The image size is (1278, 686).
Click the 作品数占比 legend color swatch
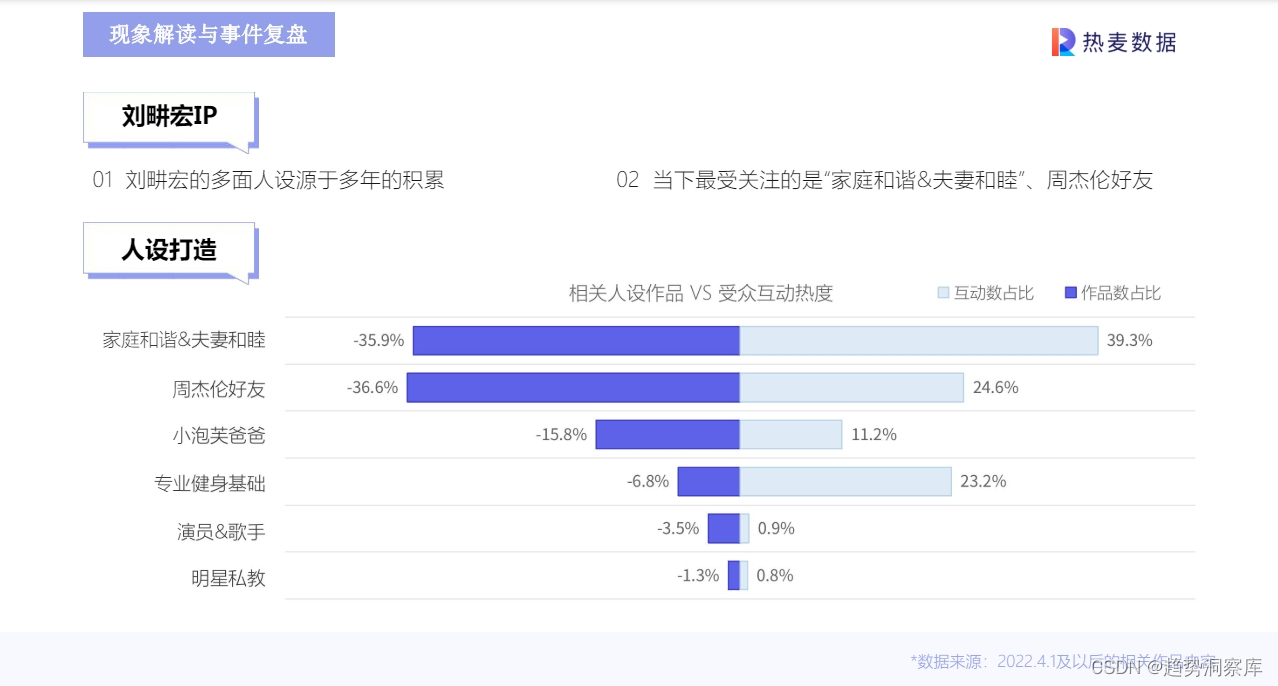1071,293
